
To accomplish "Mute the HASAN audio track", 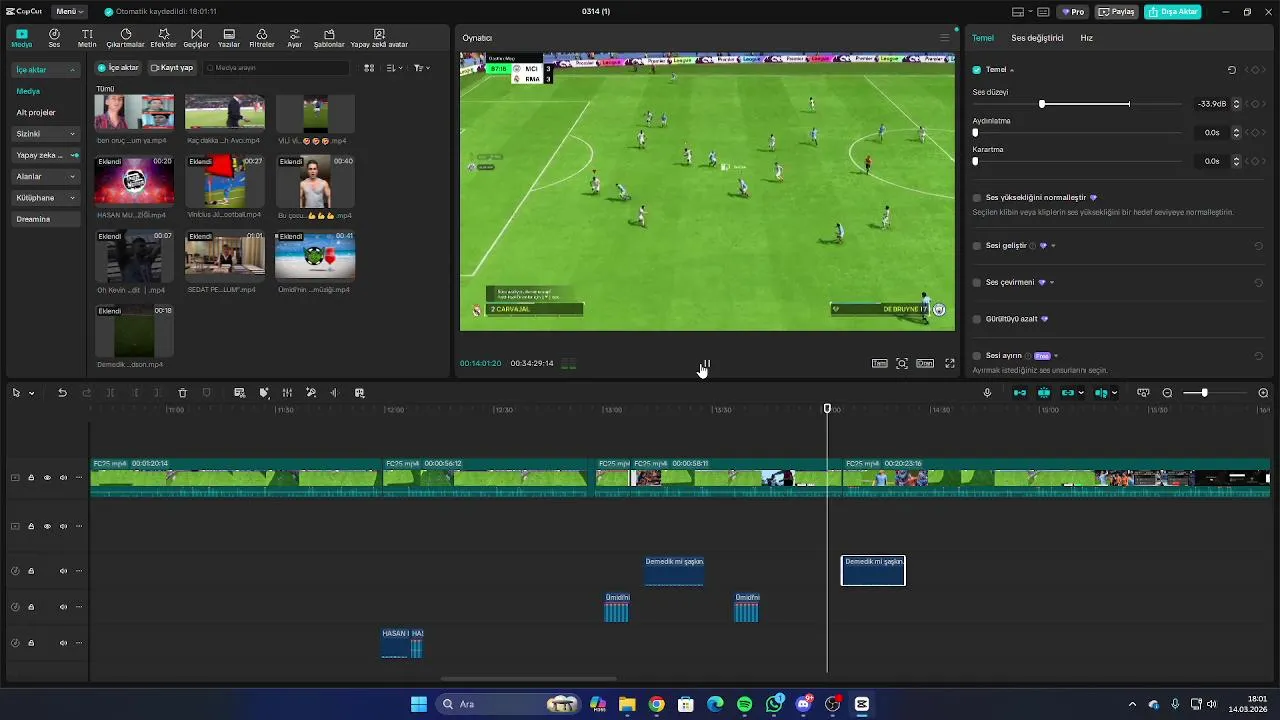I will (63, 643).
